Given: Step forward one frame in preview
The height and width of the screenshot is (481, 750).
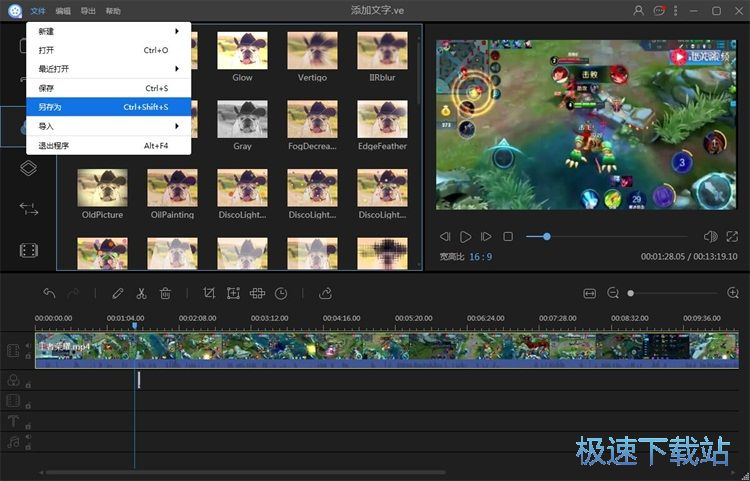Looking at the screenshot, I should pos(486,236).
